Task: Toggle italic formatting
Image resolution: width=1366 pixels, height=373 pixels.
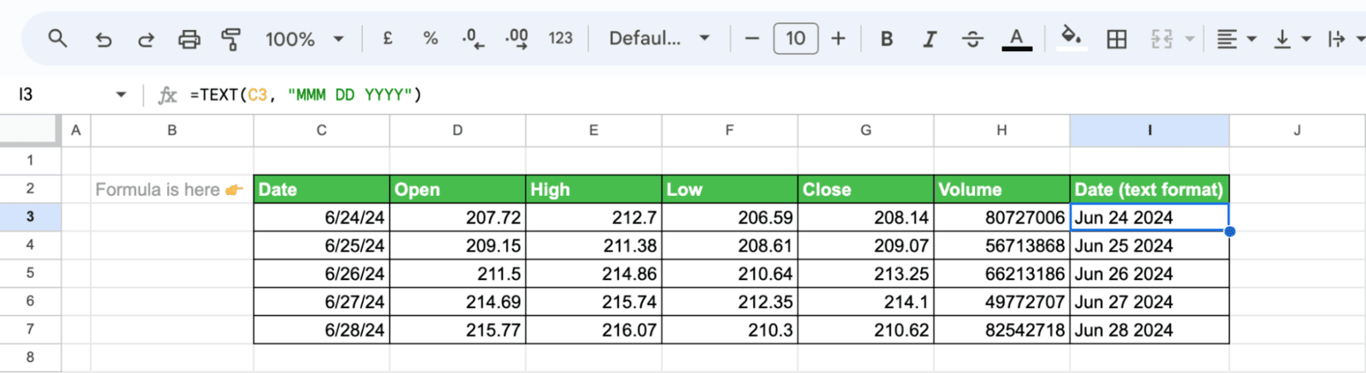Action: (929, 39)
